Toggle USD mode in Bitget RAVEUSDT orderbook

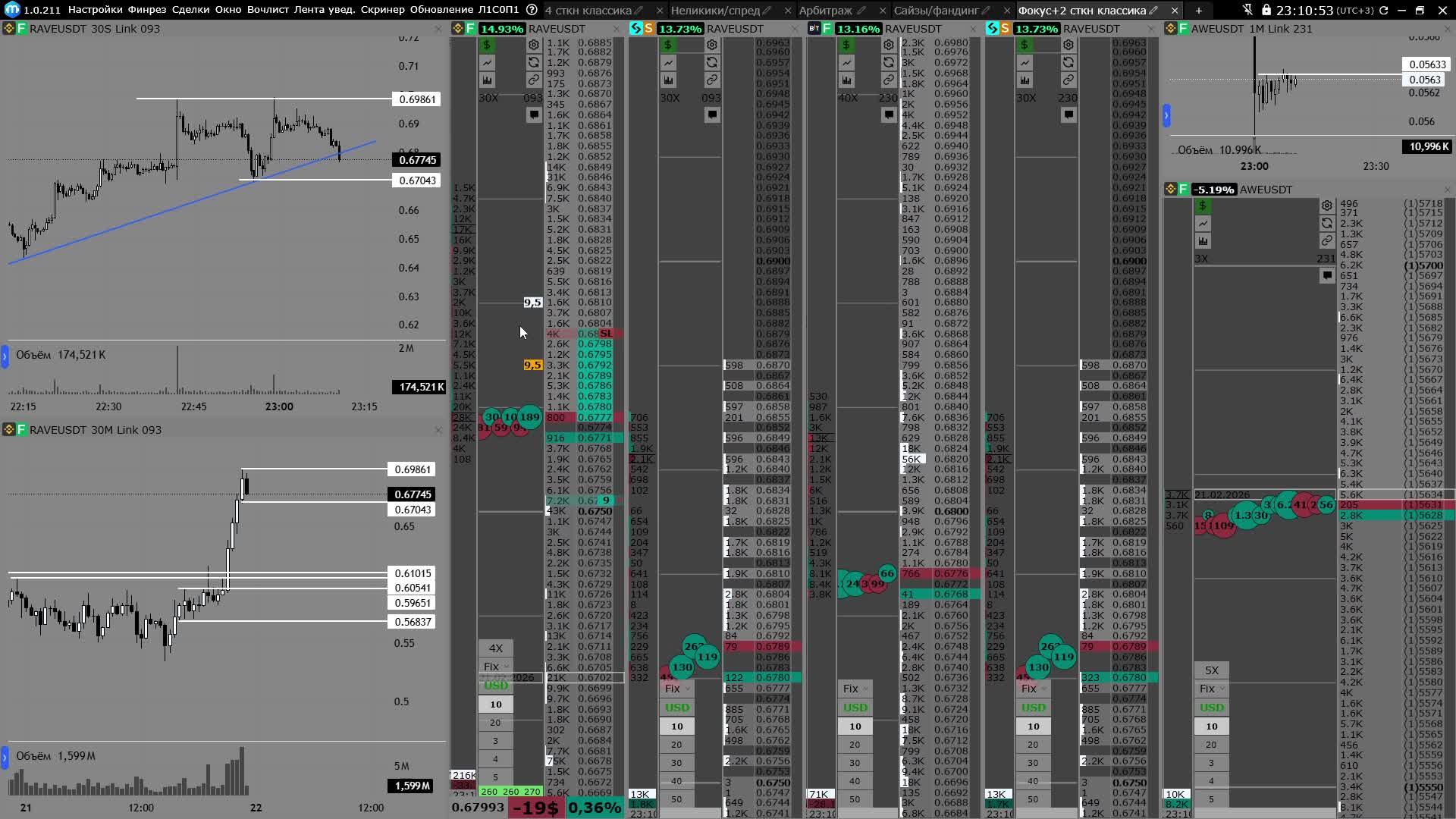point(855,707)
